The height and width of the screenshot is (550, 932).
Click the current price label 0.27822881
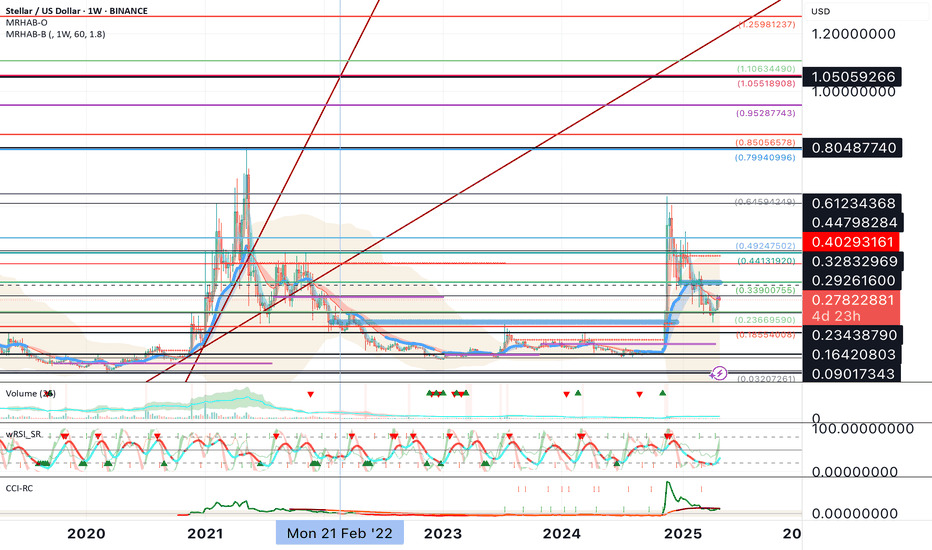[x=852, y=300]
